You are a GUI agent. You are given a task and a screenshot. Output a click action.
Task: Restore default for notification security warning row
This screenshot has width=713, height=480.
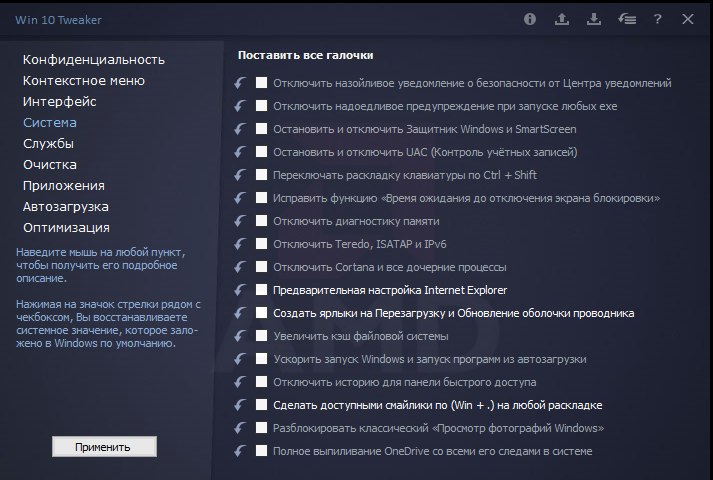[240, 83]
